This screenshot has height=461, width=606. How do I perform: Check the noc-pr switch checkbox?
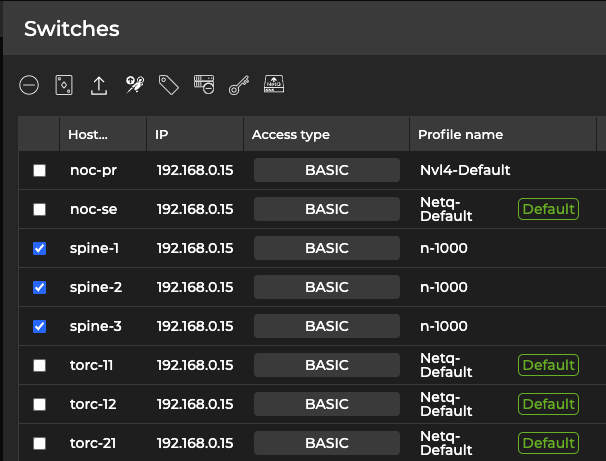(40, 171)
